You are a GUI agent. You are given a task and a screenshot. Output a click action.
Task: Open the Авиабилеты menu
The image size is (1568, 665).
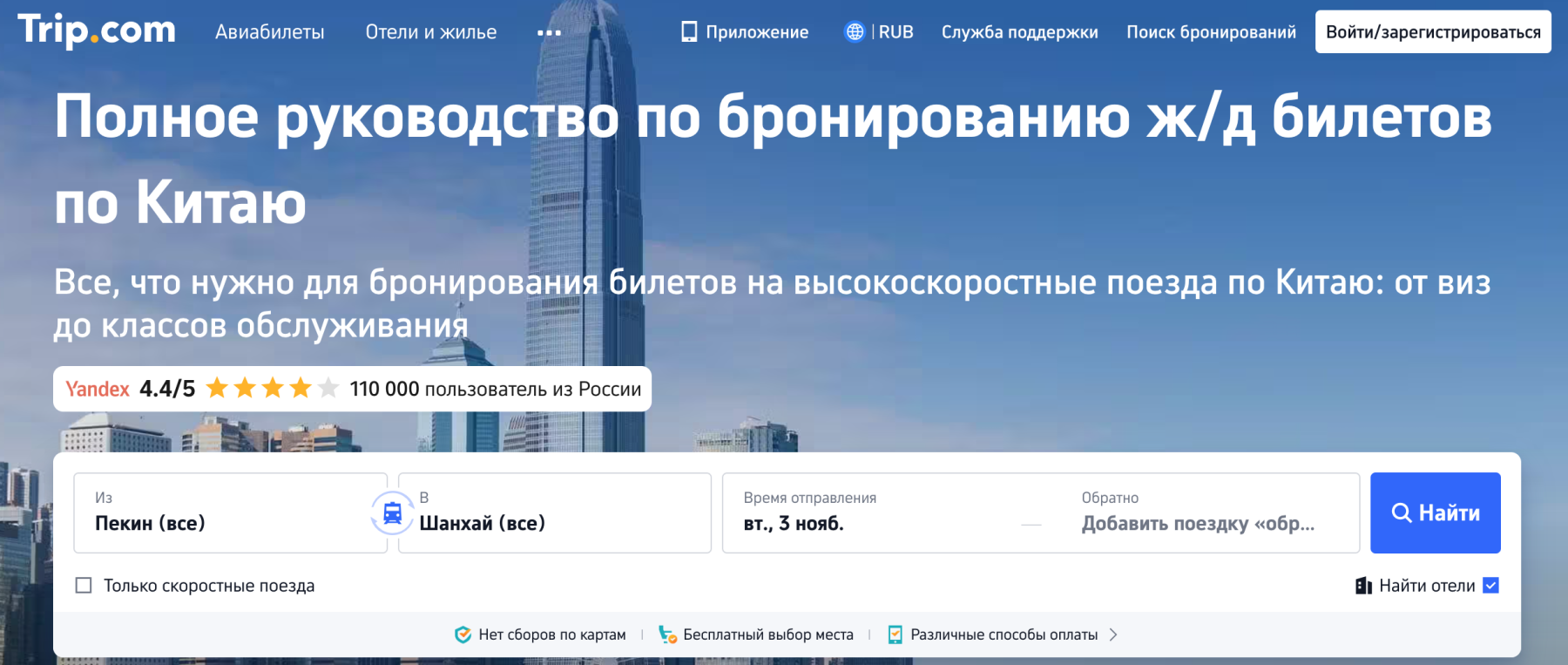pos(270,32)
